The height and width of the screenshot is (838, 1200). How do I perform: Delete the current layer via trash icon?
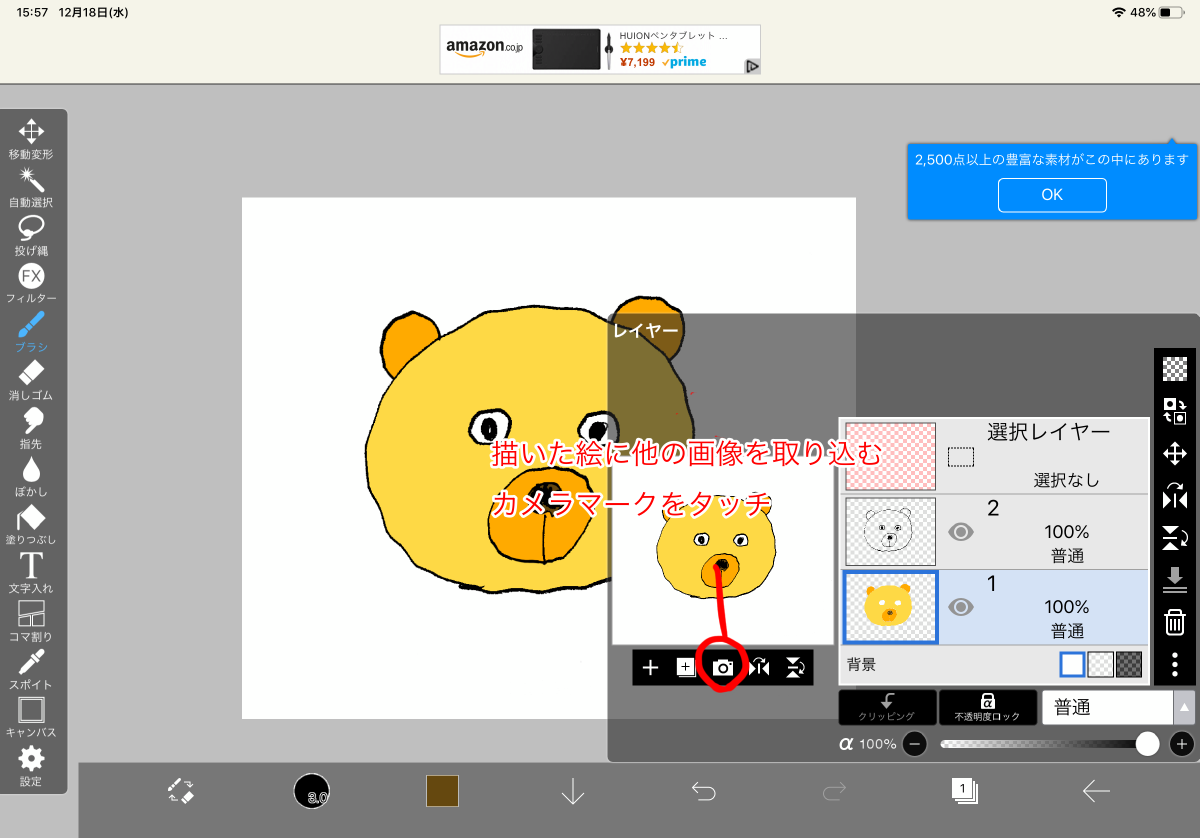[x=1175, y=622]
